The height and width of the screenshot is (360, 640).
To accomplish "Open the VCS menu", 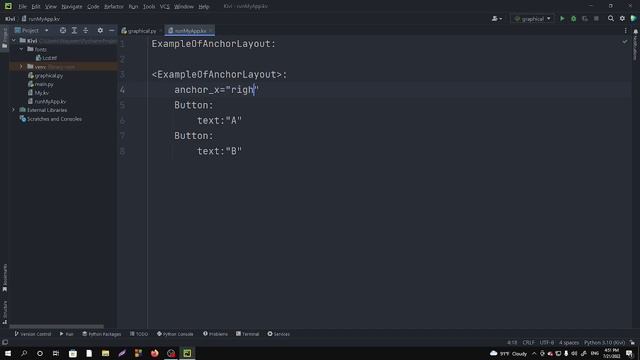I will [164, 7].
